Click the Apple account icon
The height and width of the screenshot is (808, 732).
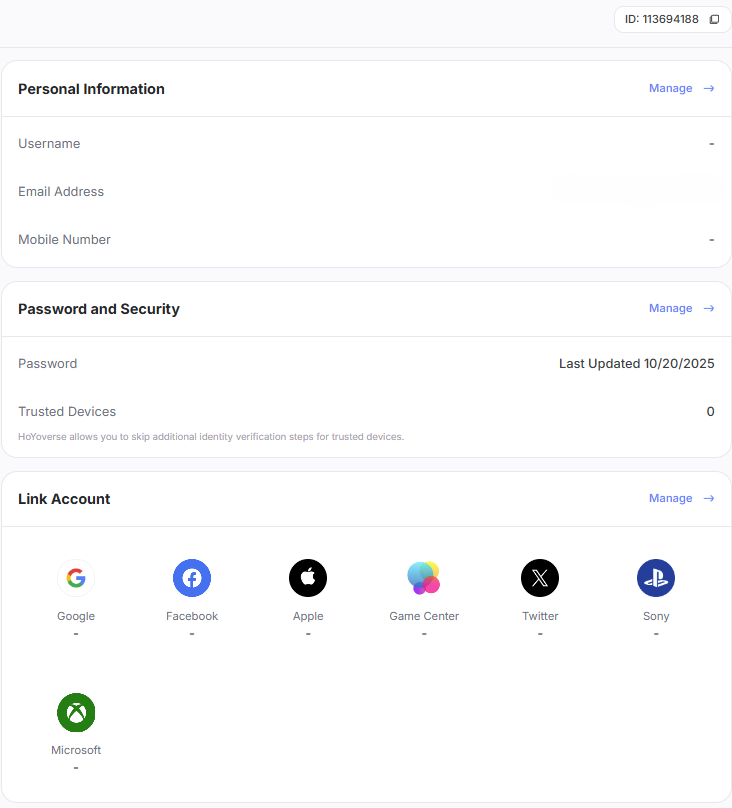(308, 578)
